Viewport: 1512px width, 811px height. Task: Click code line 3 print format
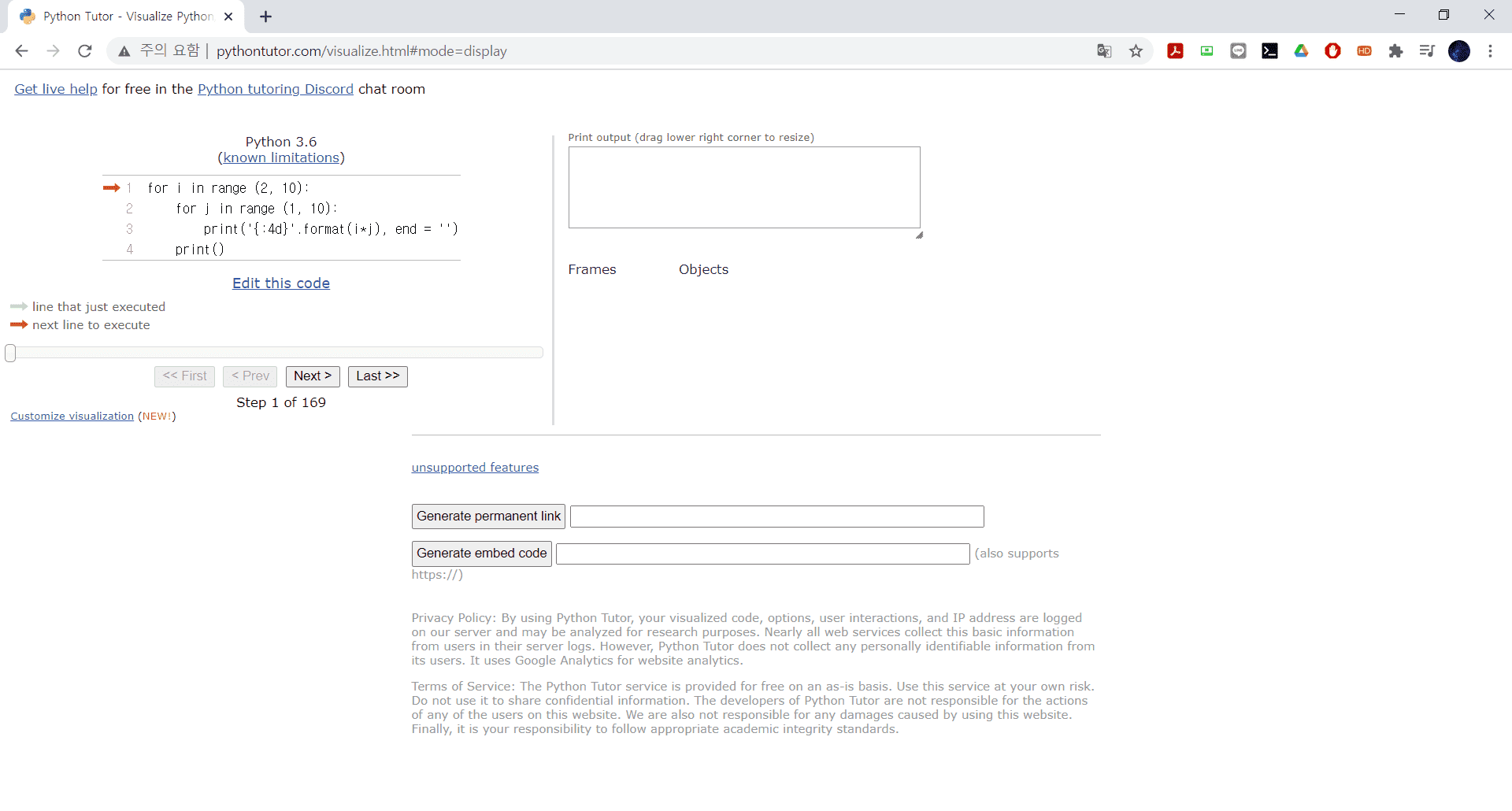(331, 229)
